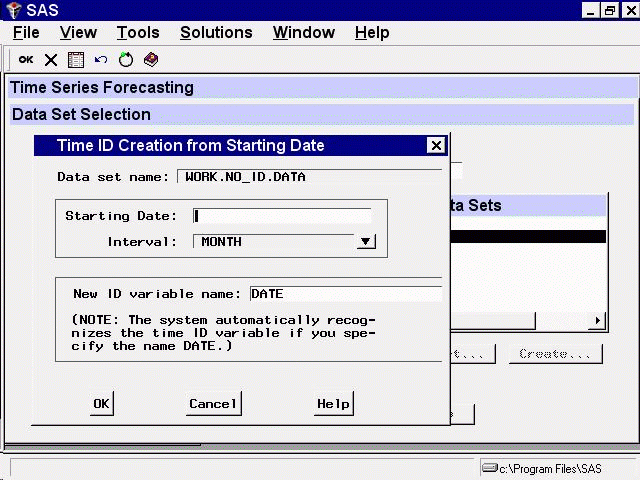Click right scroll arrow in Data Sets list

[598, 320]
